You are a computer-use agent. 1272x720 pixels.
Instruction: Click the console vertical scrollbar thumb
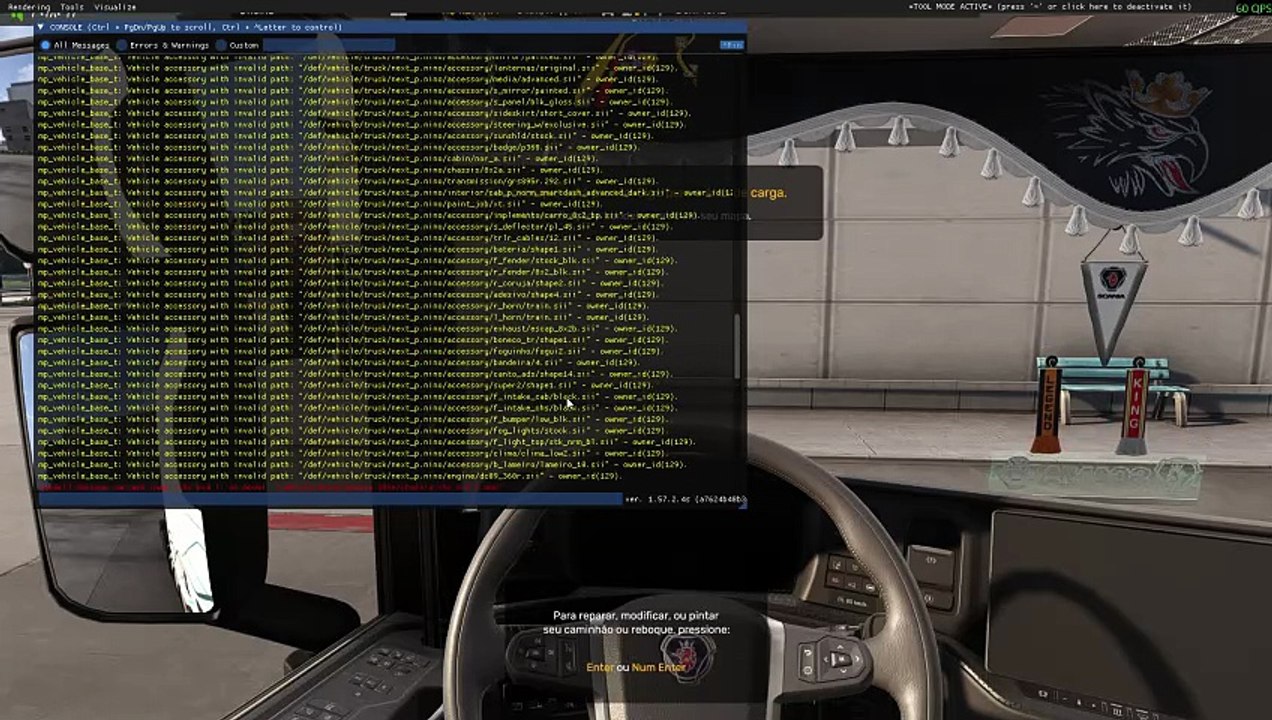pyautogui.click(x=739, y=347)
